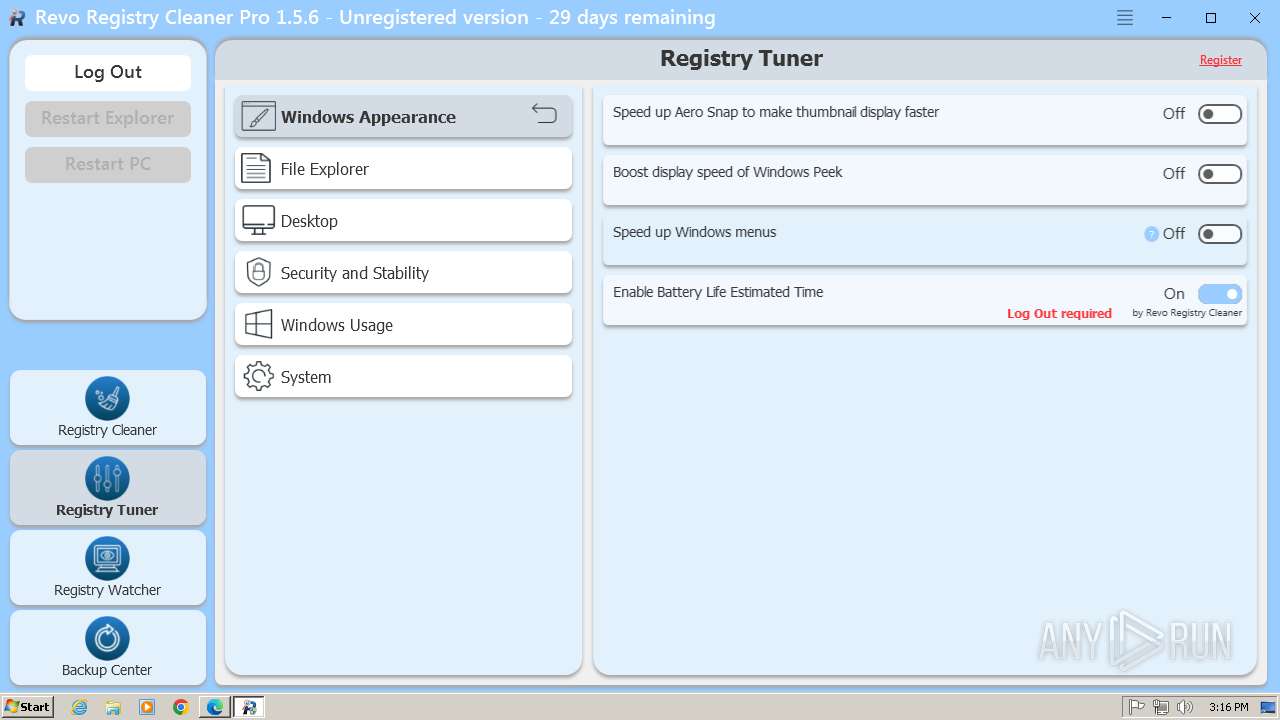Click the Registry Tuner label
Screen dimensions: 1280x720
[107, 510]
